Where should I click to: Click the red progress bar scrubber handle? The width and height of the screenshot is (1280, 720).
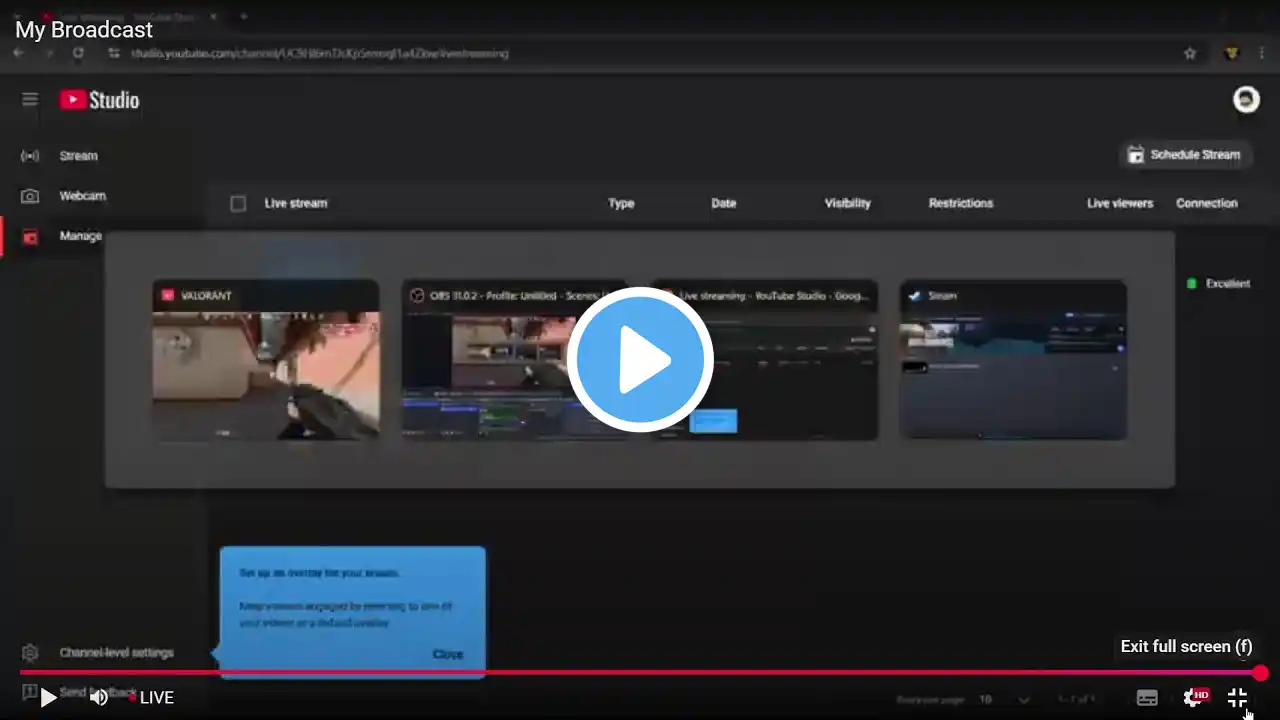pyautogui.click(x=1260, y=673)
